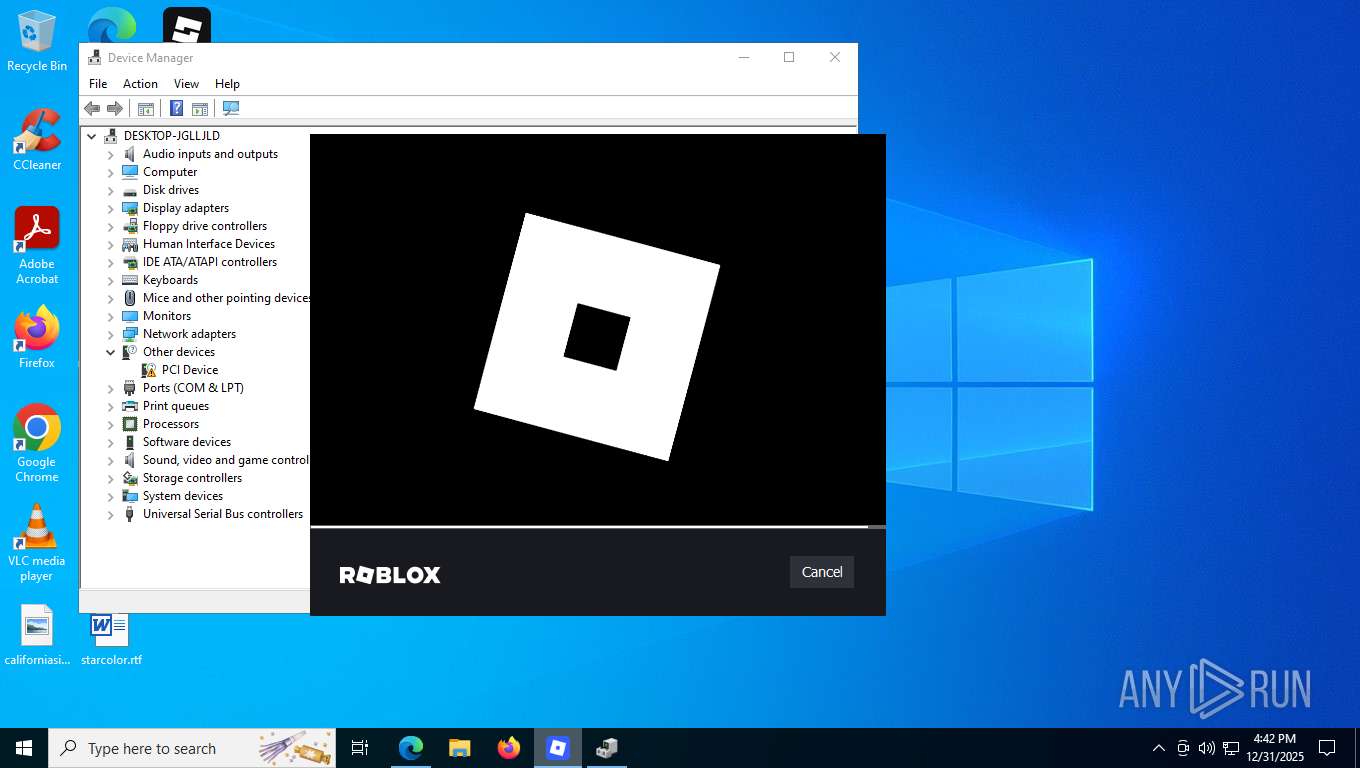Click the Type here to search box
The height and width of the screenshot is (768, 1360).
pyautogui.click(x=192, y=748)
